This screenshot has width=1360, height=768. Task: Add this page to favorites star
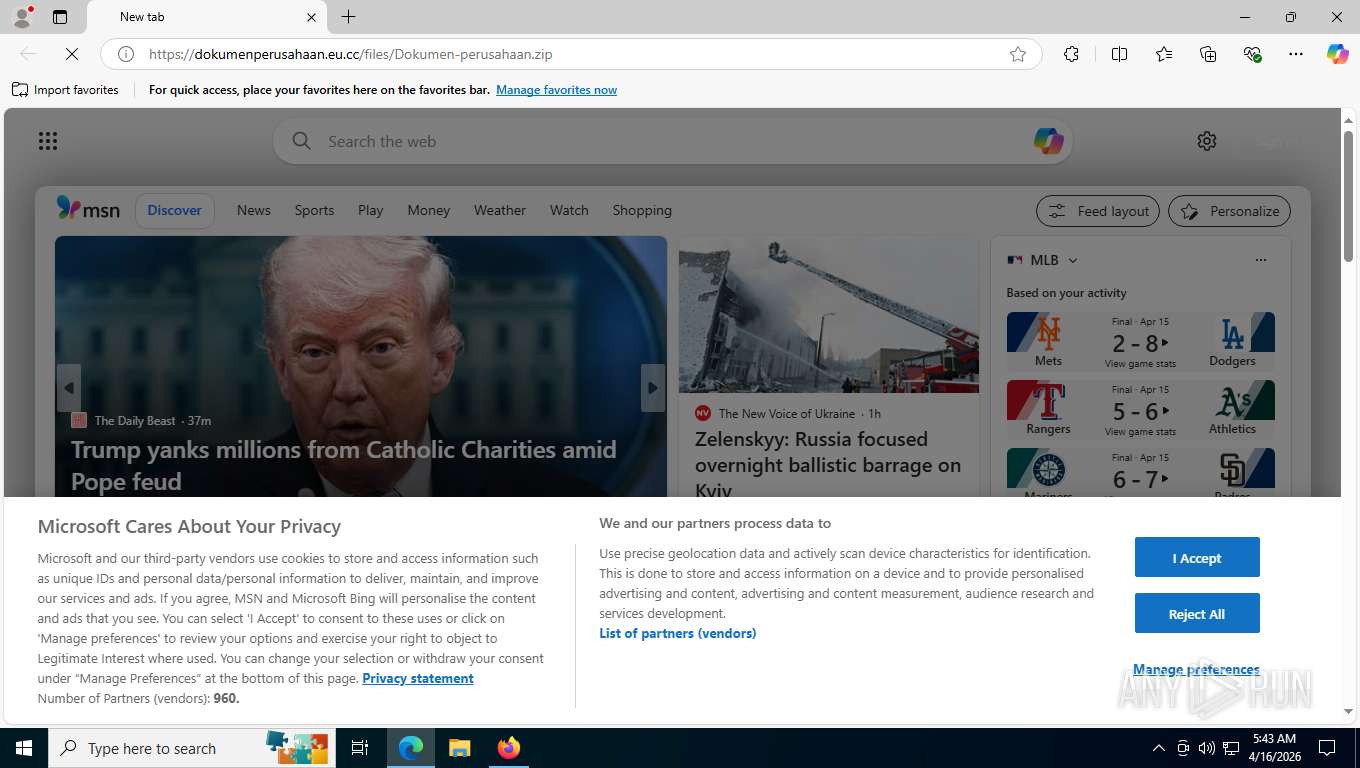coord(1018,54)
